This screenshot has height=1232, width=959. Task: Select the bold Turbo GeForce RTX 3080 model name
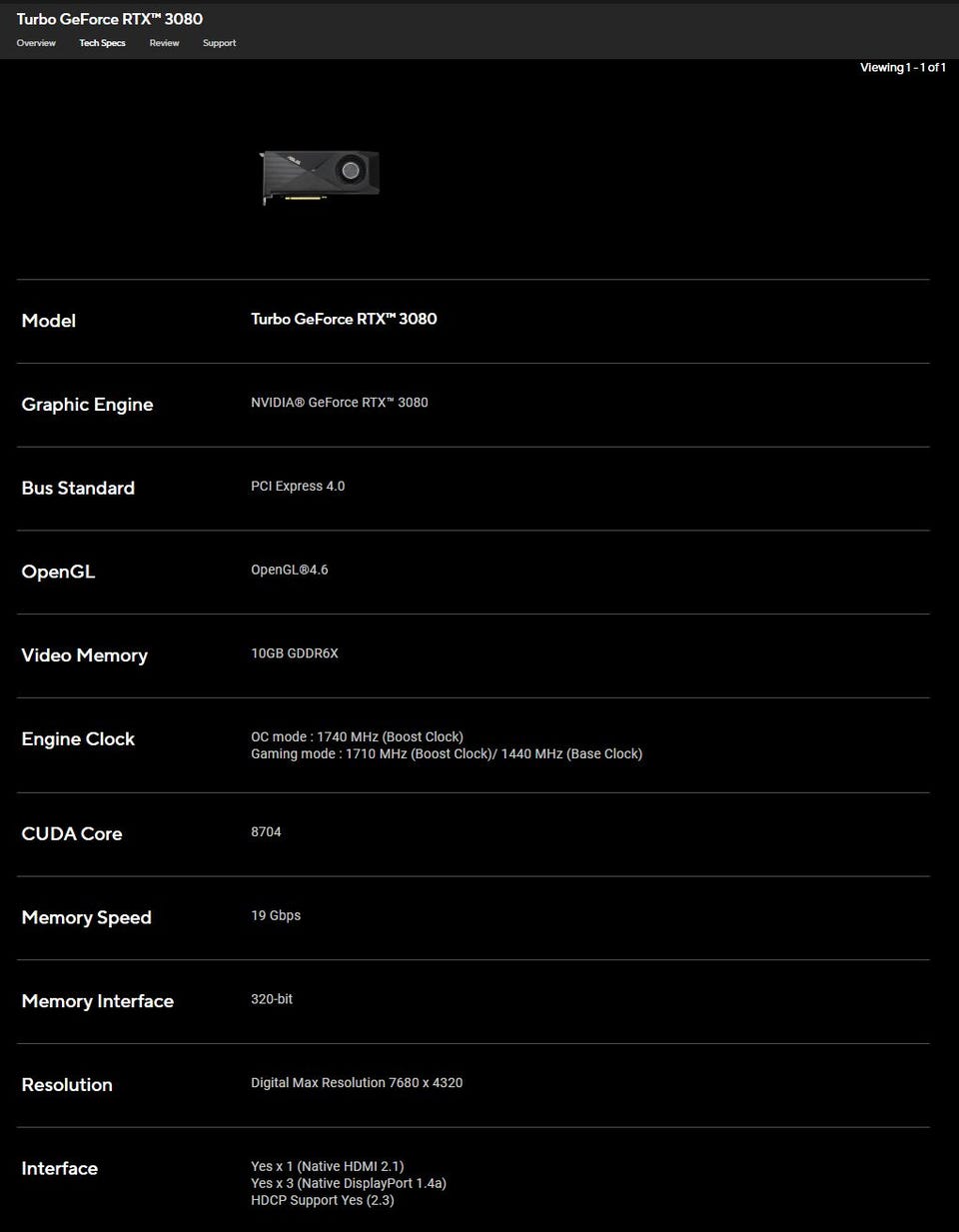point(344,319)
